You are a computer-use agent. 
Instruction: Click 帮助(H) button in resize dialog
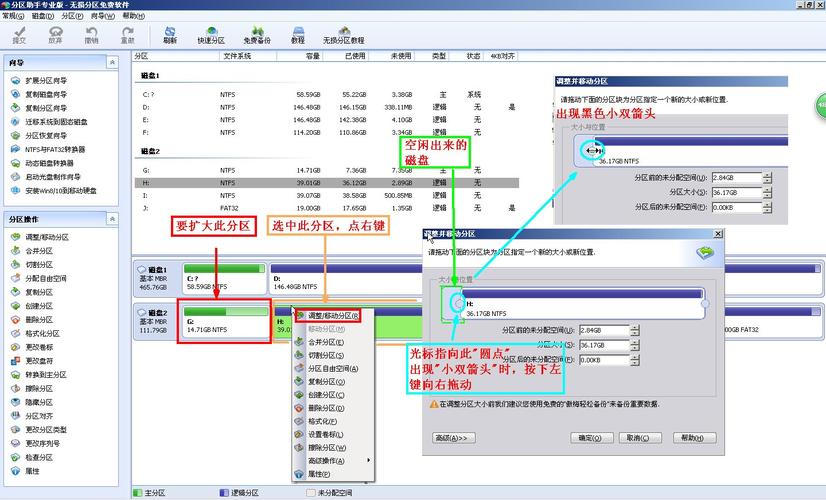click(x=694, y=438)
